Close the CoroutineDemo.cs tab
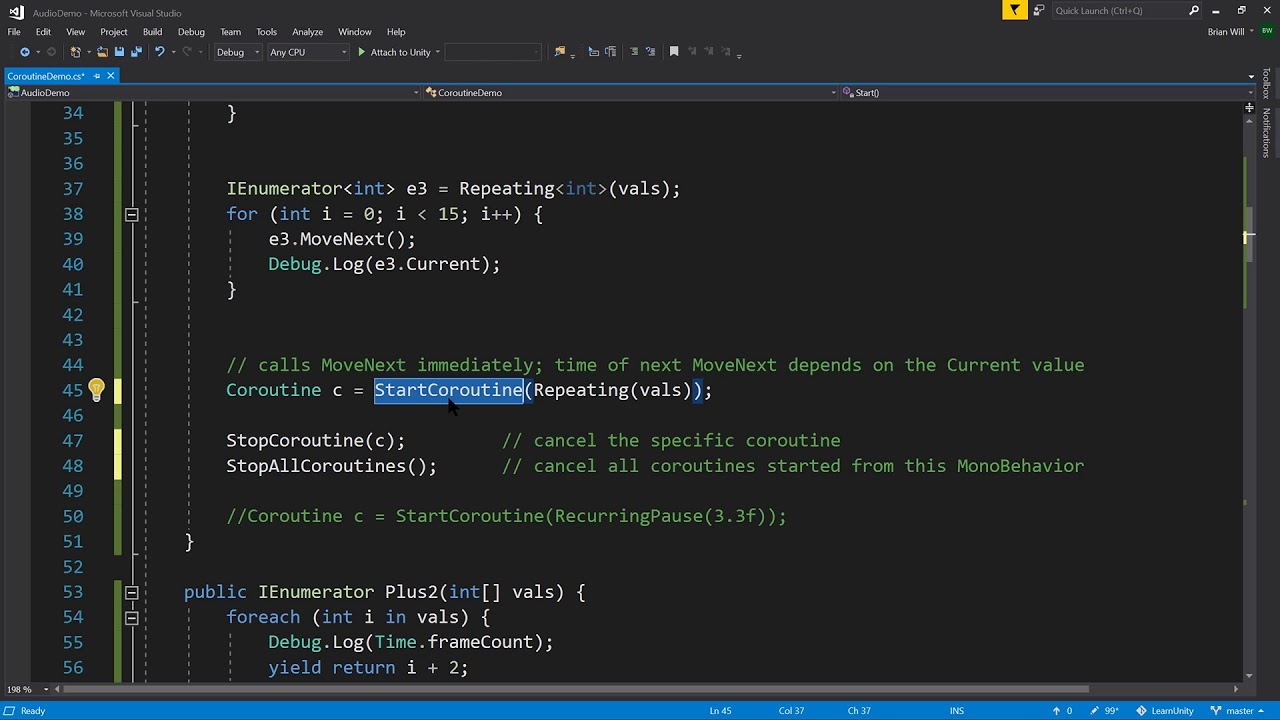The width and height of the screenshot is (1280, 720). coord(111,76)
